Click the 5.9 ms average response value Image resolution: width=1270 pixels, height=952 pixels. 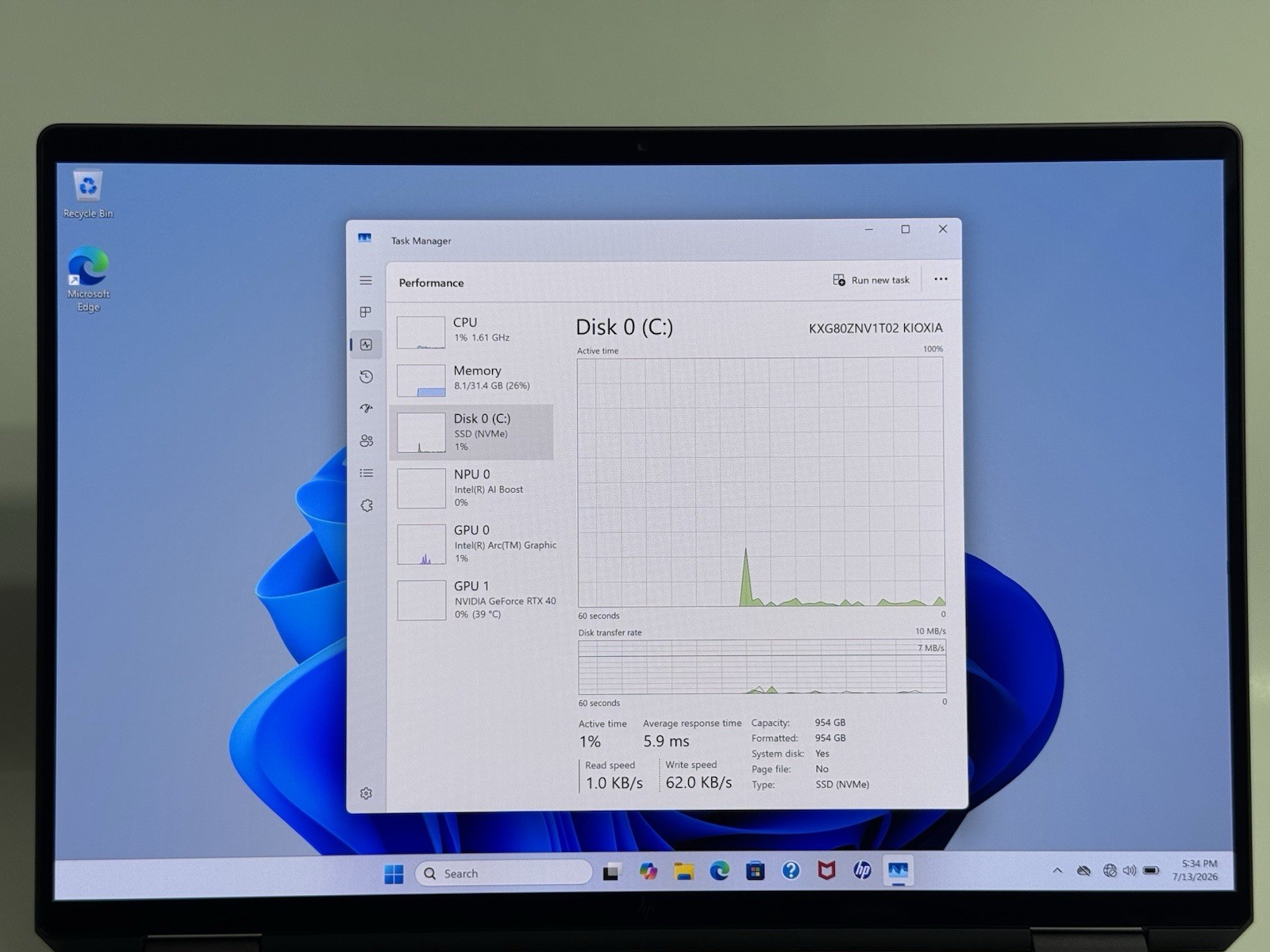(x=666, y=741)
